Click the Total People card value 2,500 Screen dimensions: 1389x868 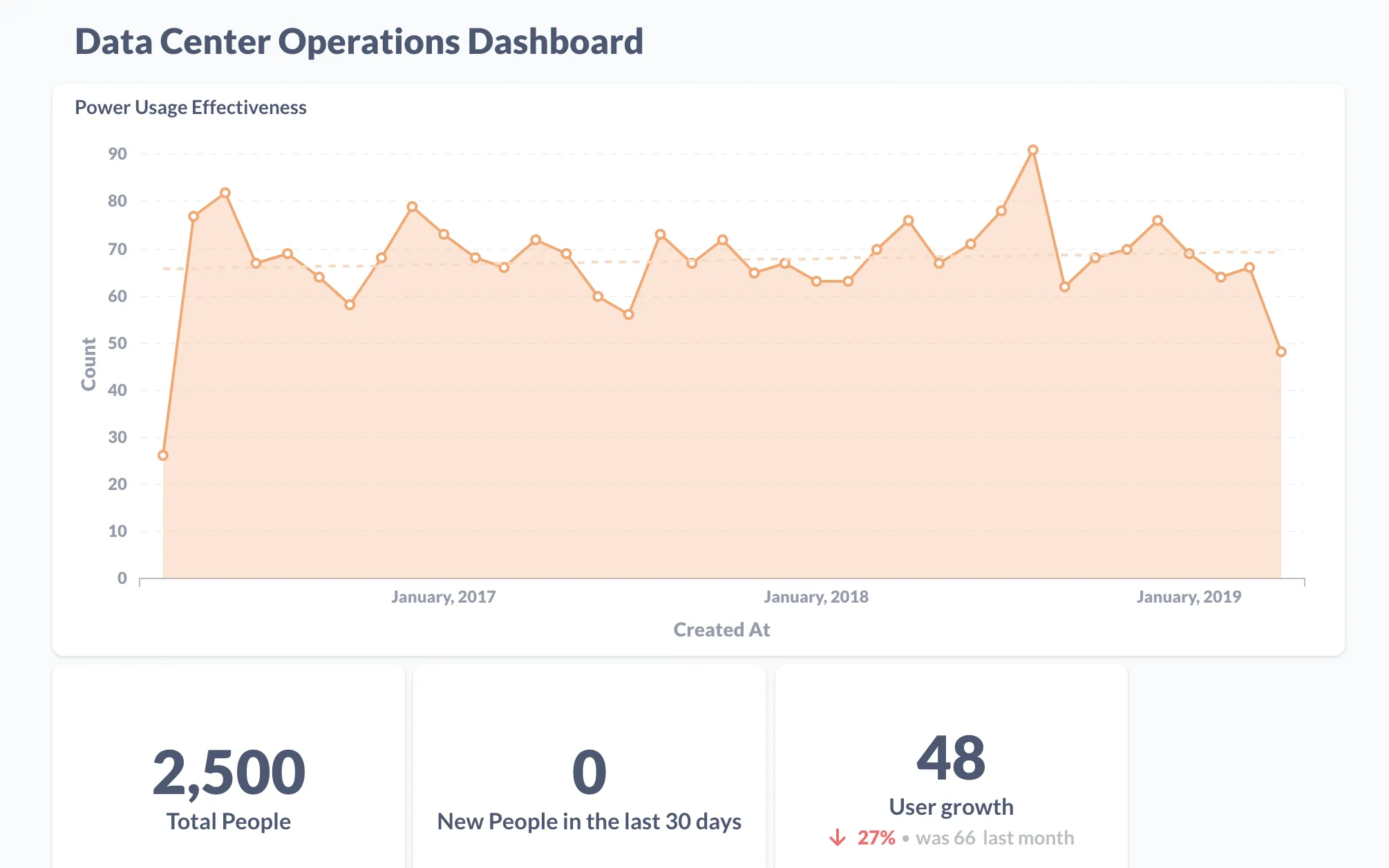tap(229, 772)
